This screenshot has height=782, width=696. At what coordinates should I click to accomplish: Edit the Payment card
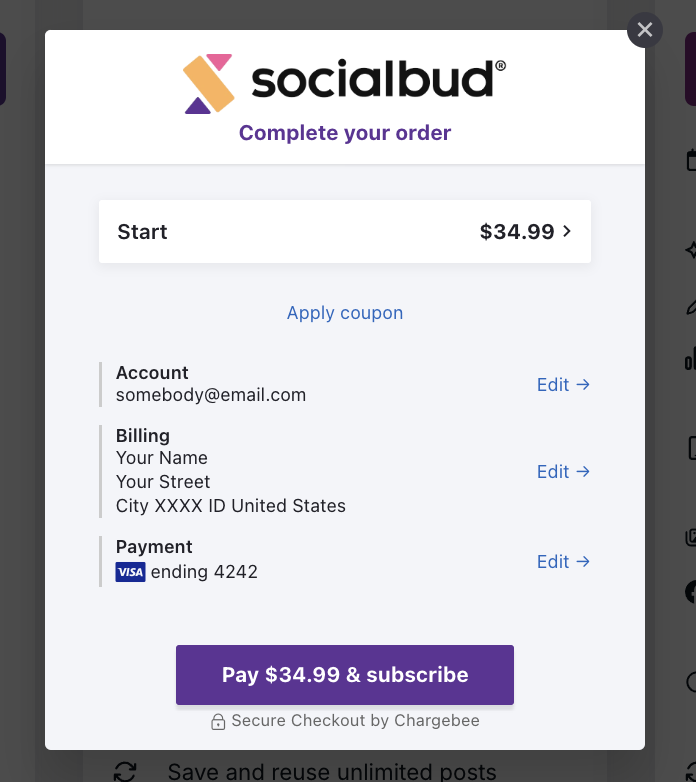click(x=563, y=562)
